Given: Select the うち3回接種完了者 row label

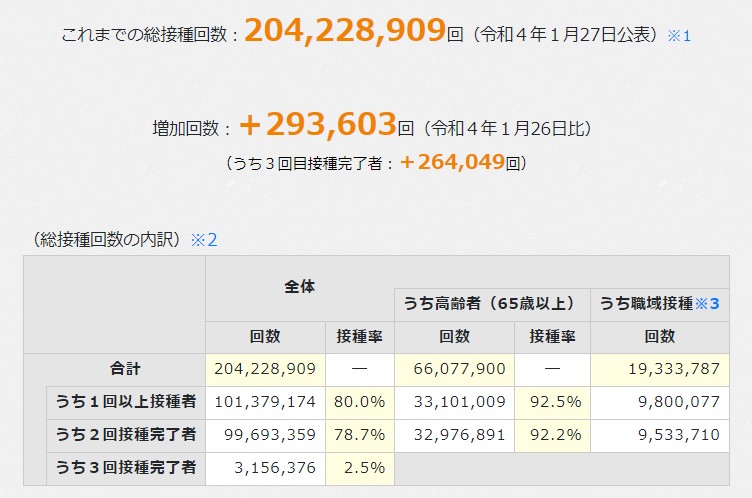Looking at the screenshot, I should point(126,467).
